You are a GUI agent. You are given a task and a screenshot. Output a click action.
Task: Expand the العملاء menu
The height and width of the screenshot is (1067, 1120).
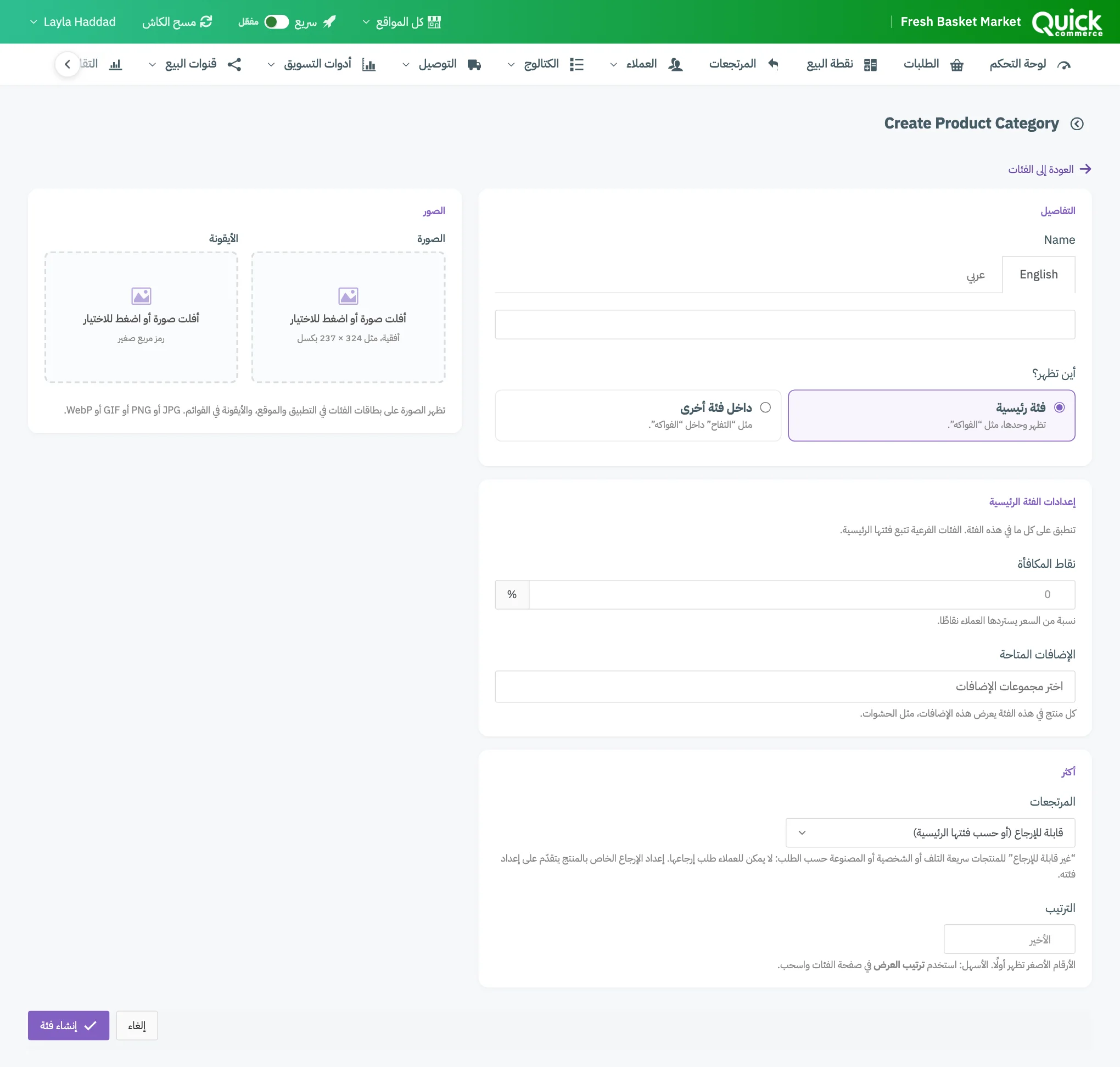[646, 64]
